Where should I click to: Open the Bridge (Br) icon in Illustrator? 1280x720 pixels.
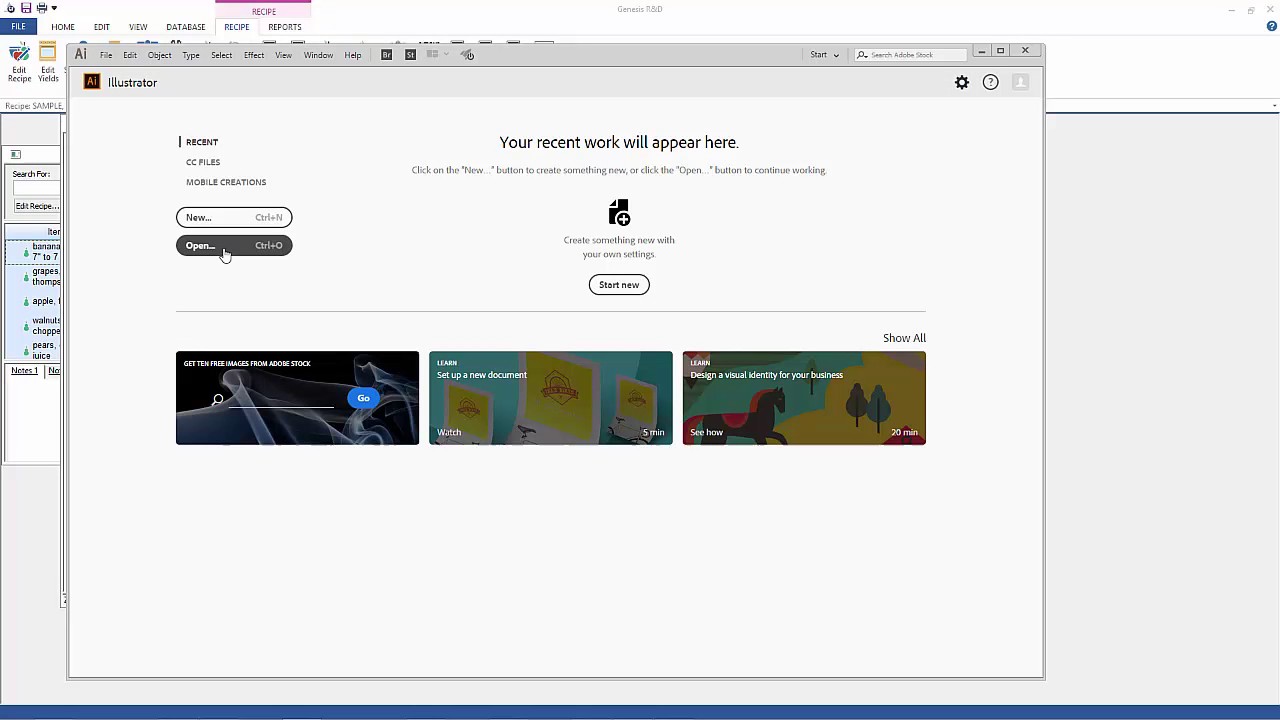pos(387,55)
